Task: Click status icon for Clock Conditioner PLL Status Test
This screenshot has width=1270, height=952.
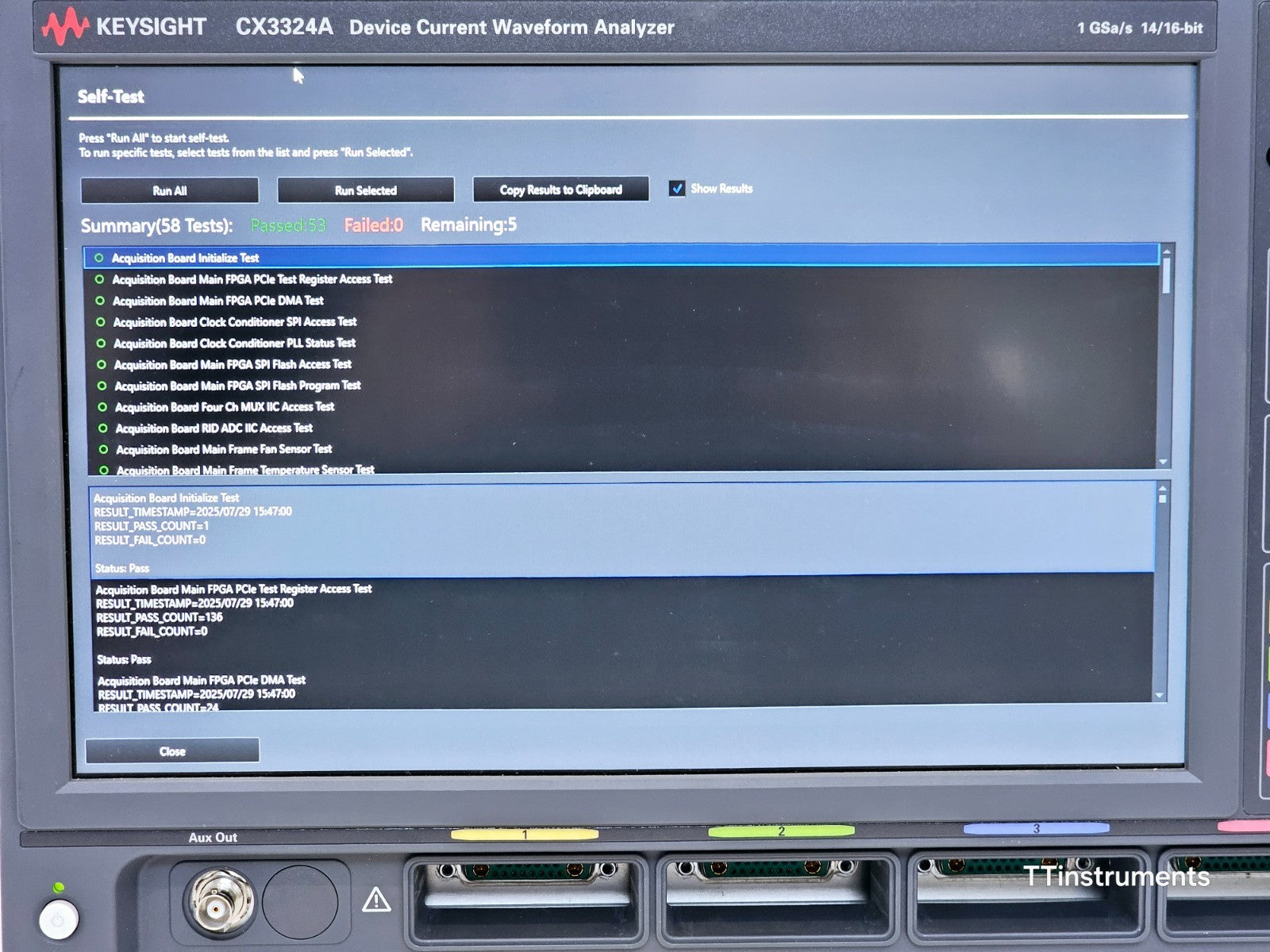Action: tap(101, 344)
